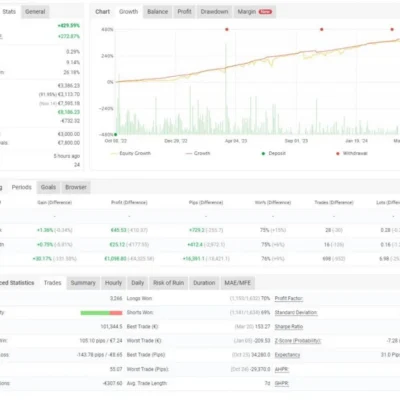Click the Gain (Difference) column header
This screenshot has height=400, width=400.
coord(55,202)
